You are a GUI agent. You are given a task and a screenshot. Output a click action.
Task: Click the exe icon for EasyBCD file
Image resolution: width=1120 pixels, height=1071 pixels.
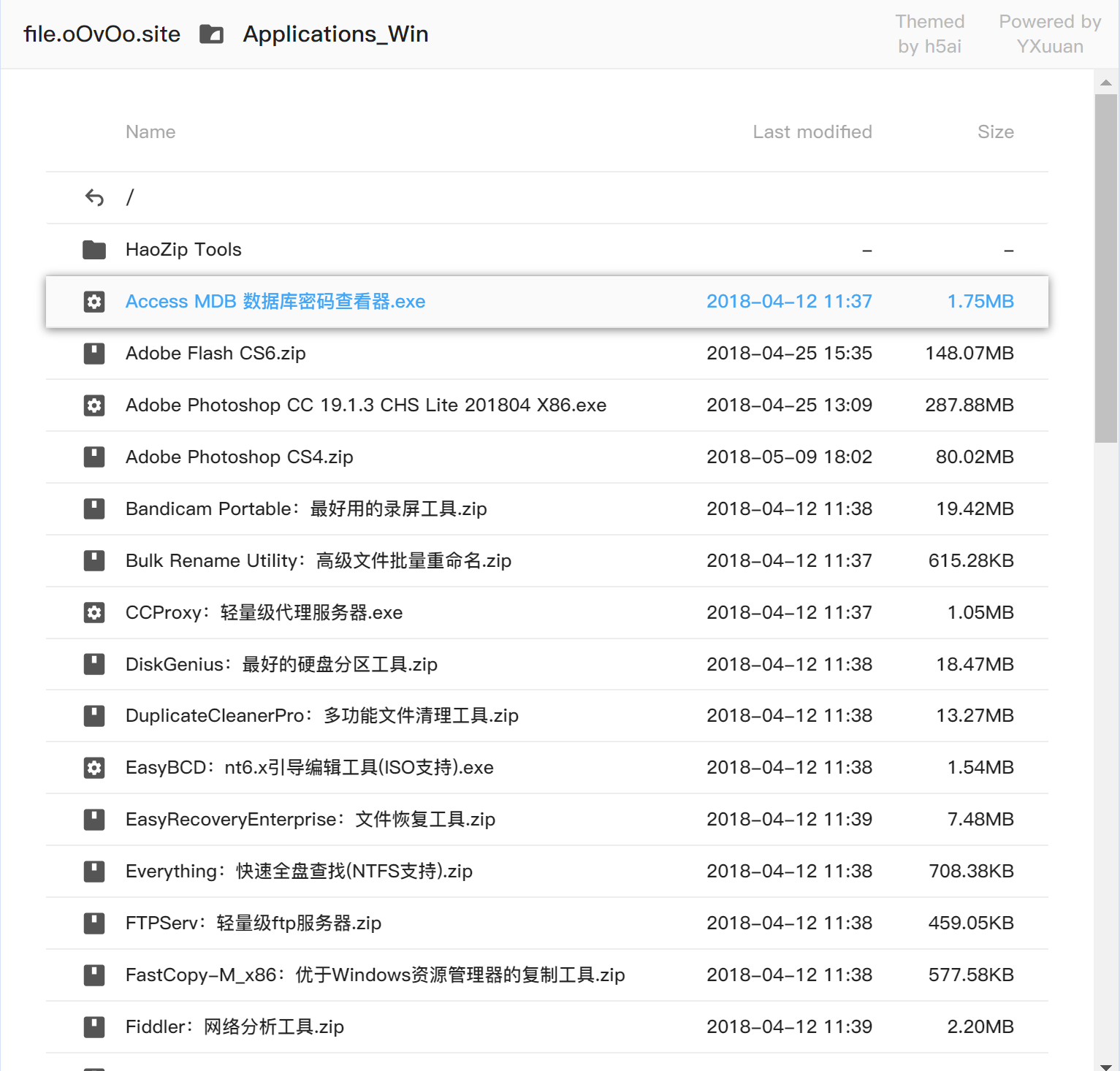(94, 768)
